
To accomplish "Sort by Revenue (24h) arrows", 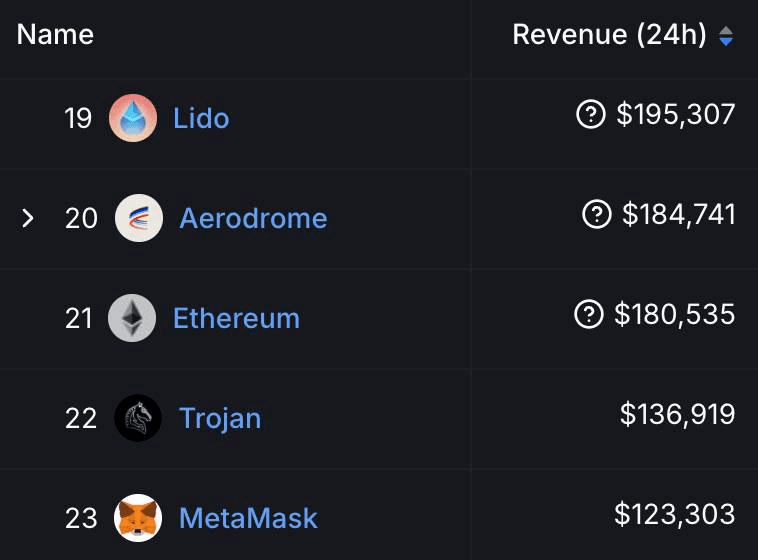I will click(x=726, y=36).
